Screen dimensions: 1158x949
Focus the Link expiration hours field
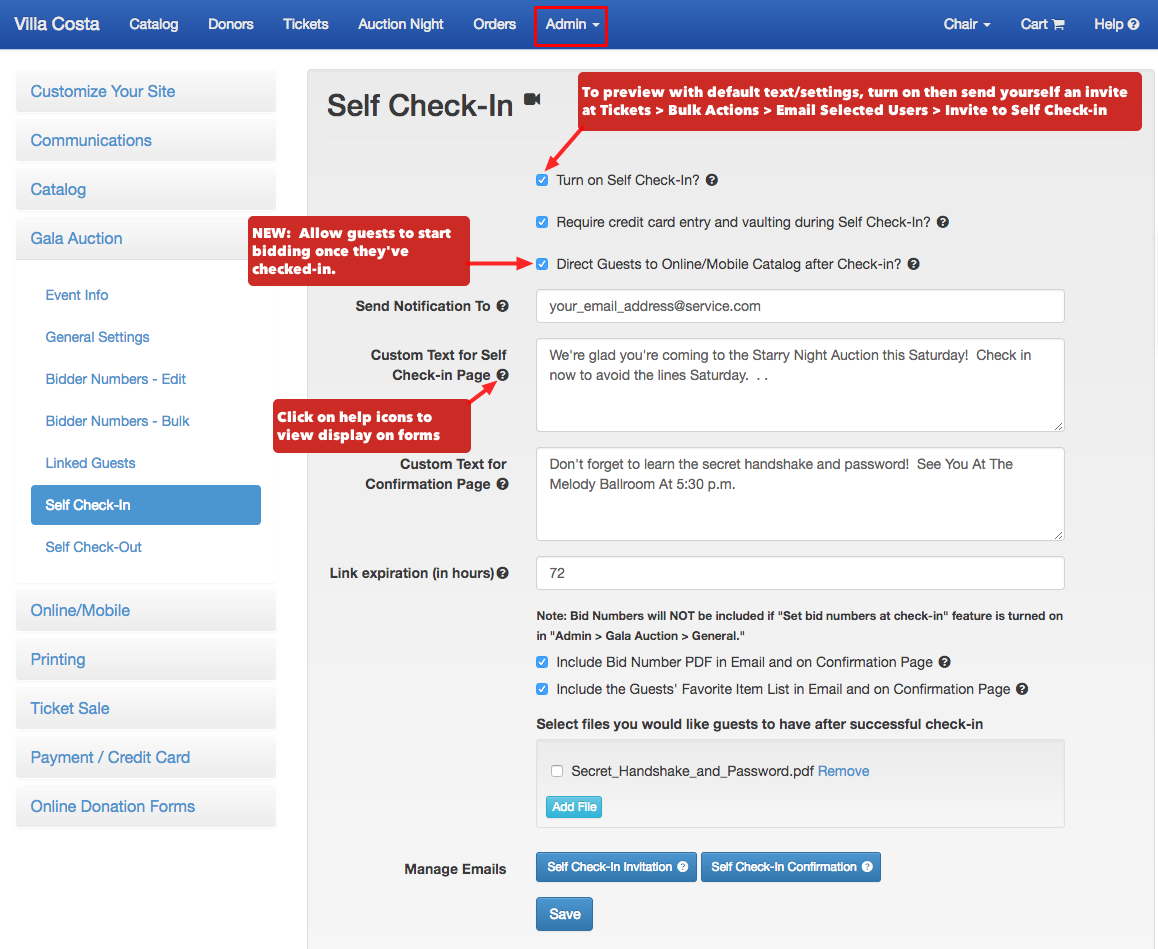(800, 573)
